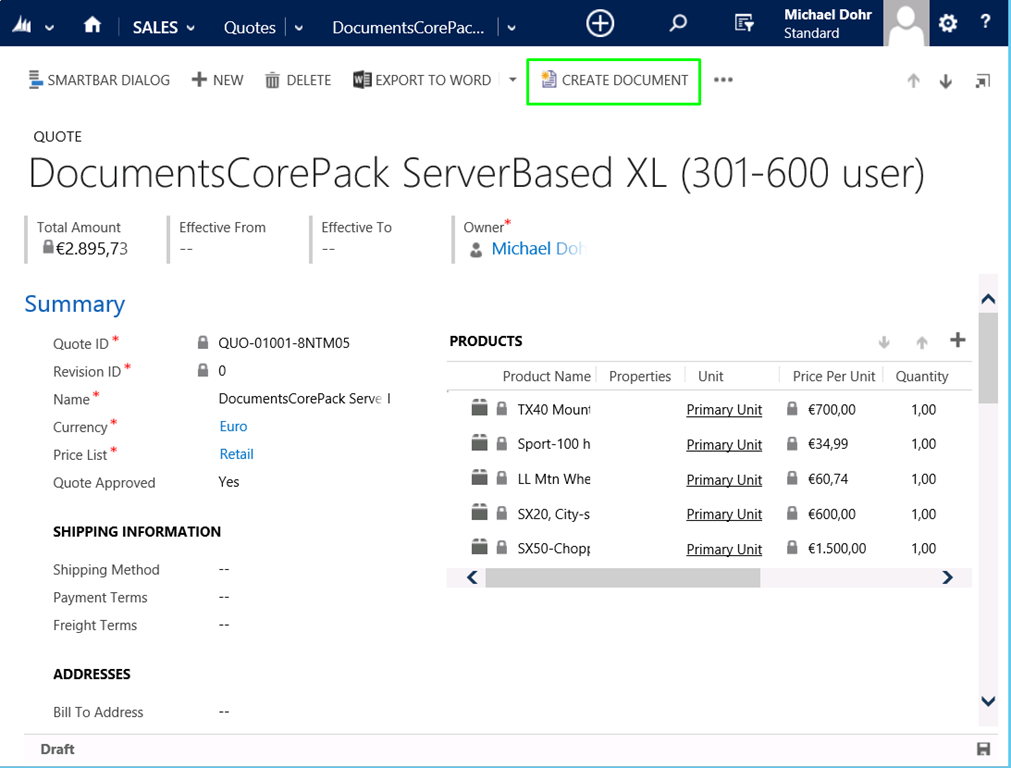Show more commands via ellipsis
1011x768 pixels.
point(723,80)
